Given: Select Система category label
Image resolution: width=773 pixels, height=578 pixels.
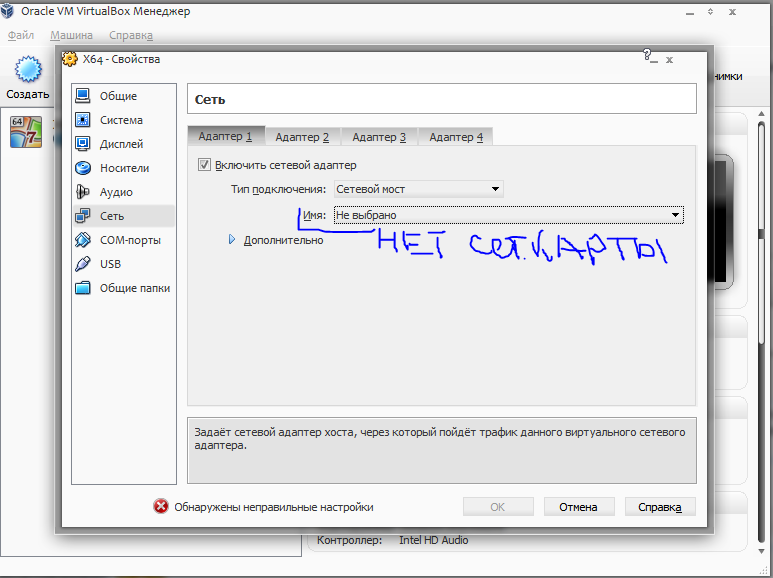Looking at the screenshot, I should 121,120.
